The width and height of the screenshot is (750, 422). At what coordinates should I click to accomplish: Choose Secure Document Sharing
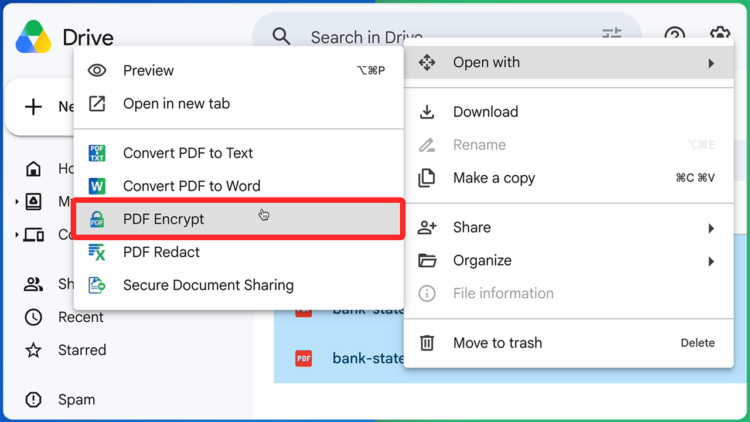pyautogui.click(x=238, y=285)
